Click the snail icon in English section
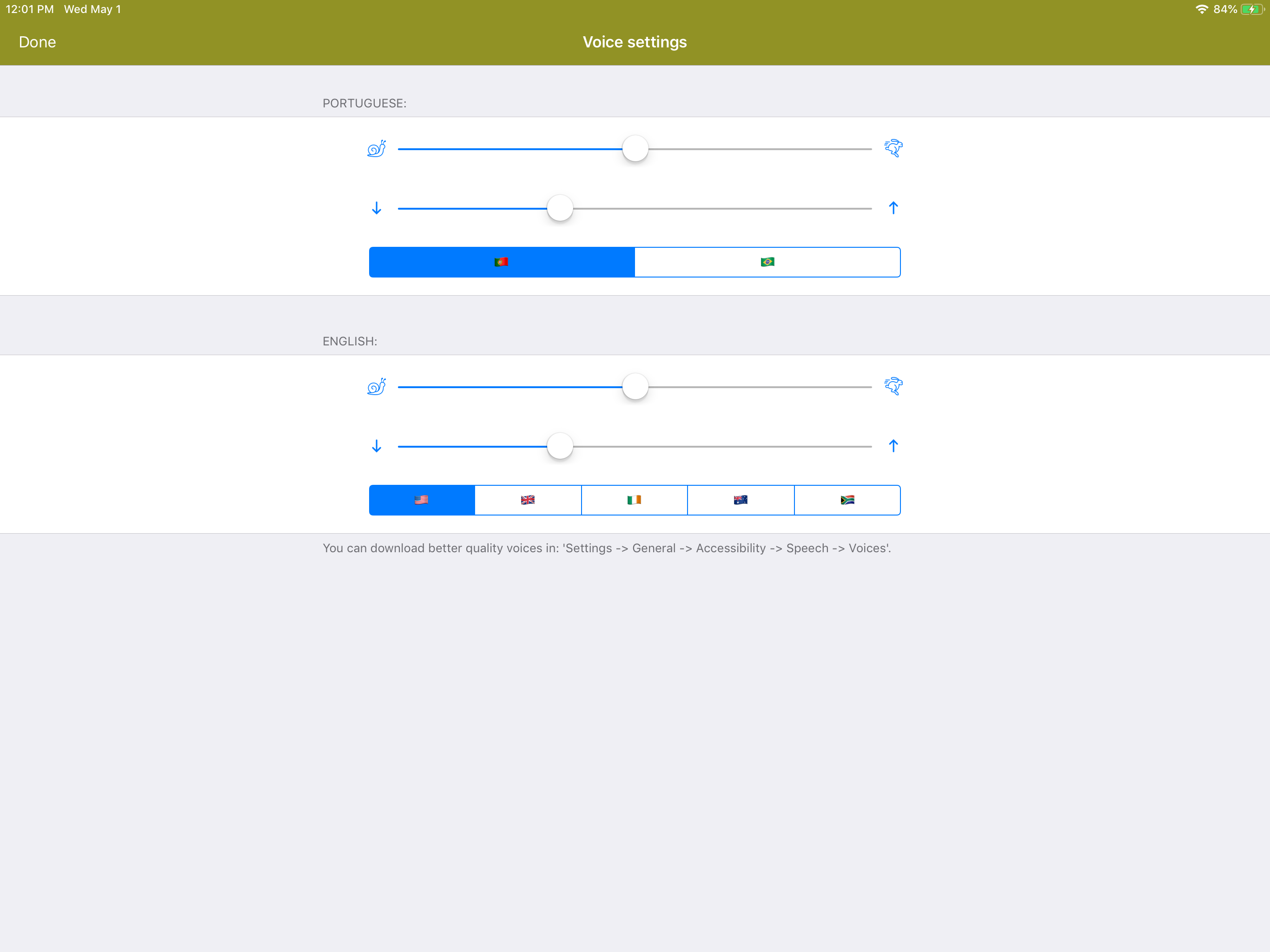 pyautogui.click(x=376, y=387)
